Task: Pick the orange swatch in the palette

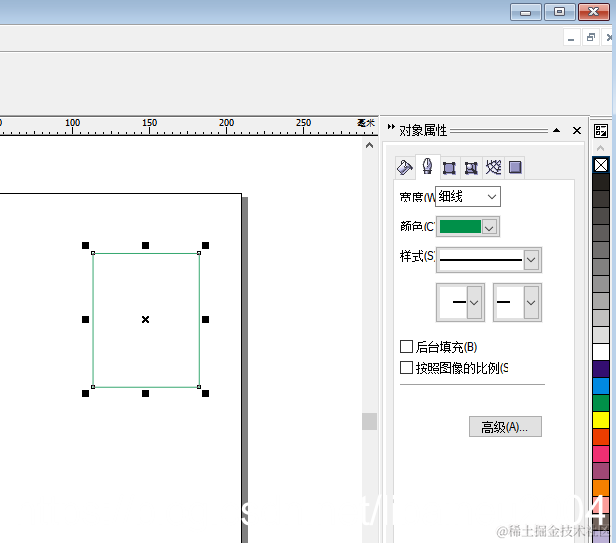Action: [601, 488]
